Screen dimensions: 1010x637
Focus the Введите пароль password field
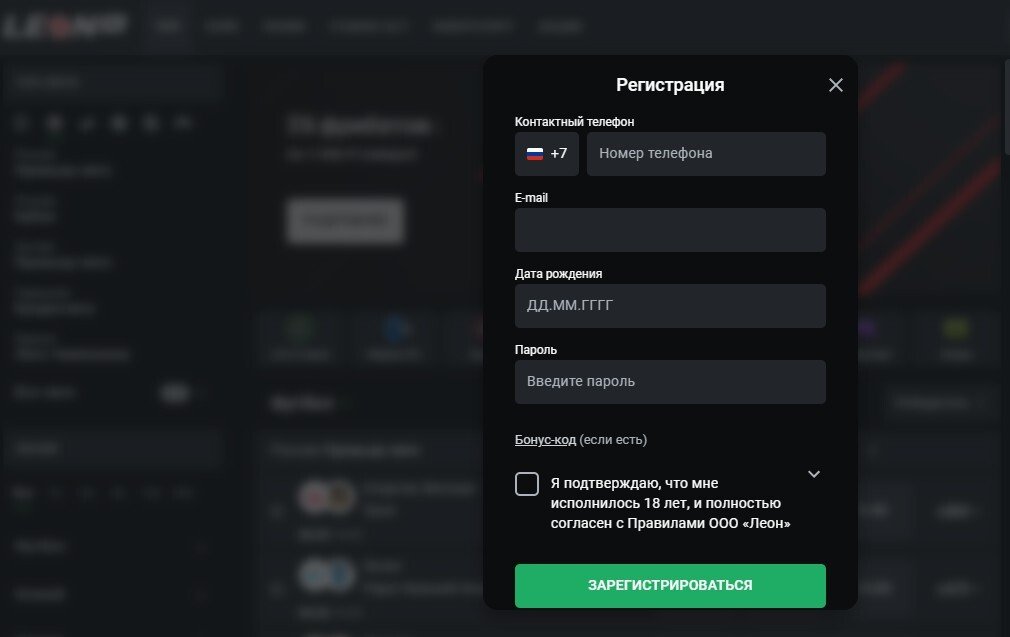pos(670,382)
